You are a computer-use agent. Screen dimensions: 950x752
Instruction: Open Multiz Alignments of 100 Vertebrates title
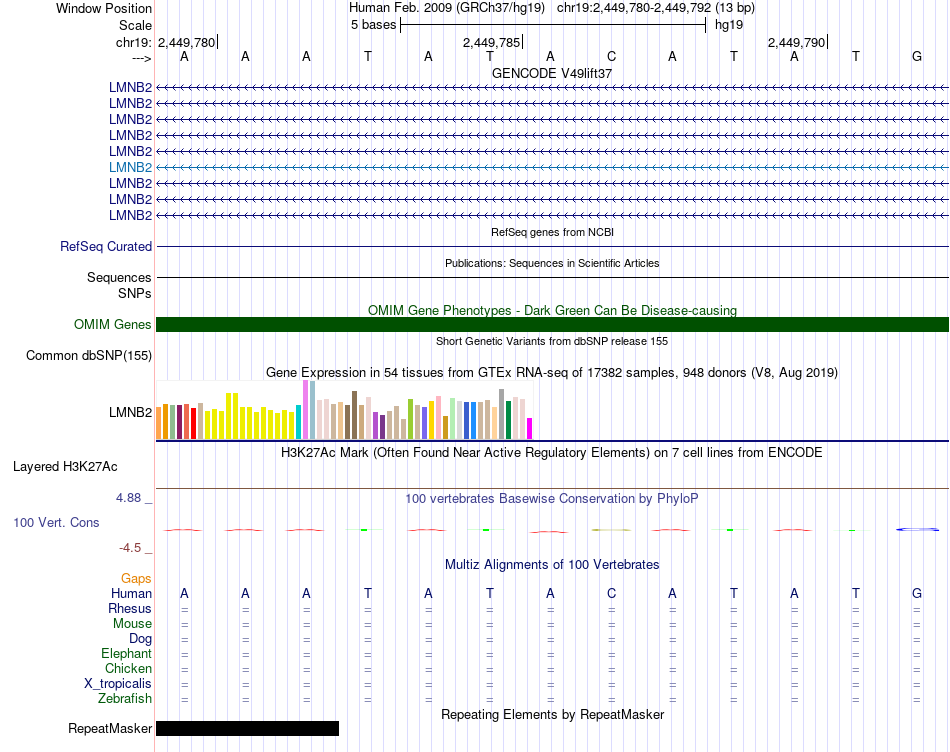(x=552, y=565)
